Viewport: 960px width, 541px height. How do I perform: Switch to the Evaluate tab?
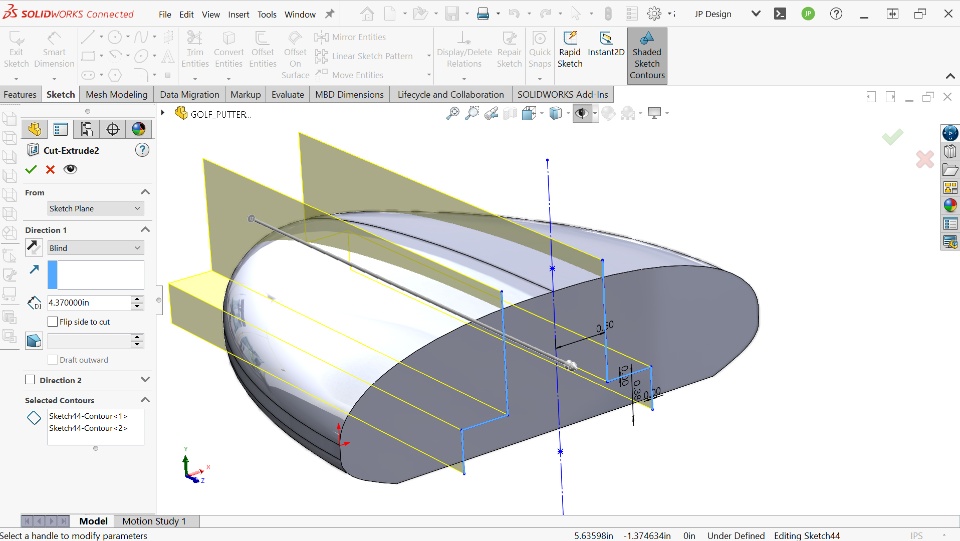[x=287, y=95]
